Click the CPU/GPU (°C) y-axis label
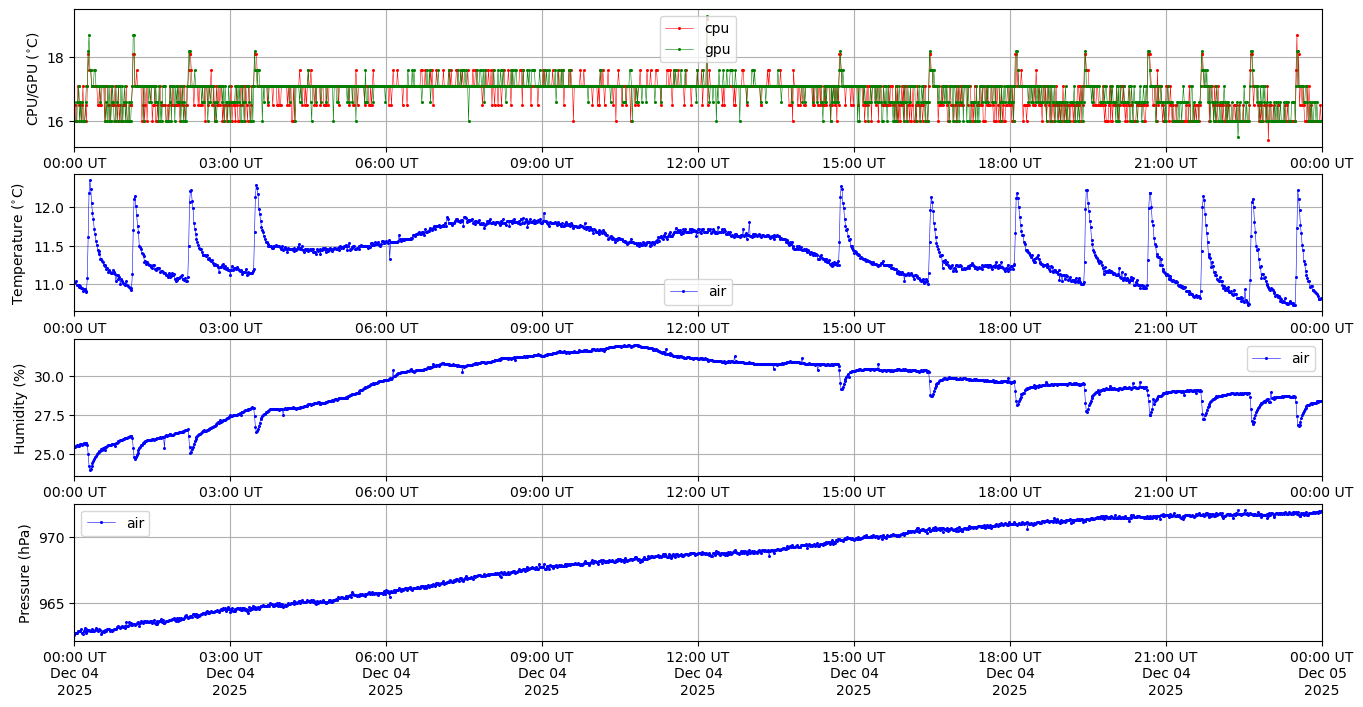The width and height of the screenshot is (1363, 707). (x=32, y=79)
